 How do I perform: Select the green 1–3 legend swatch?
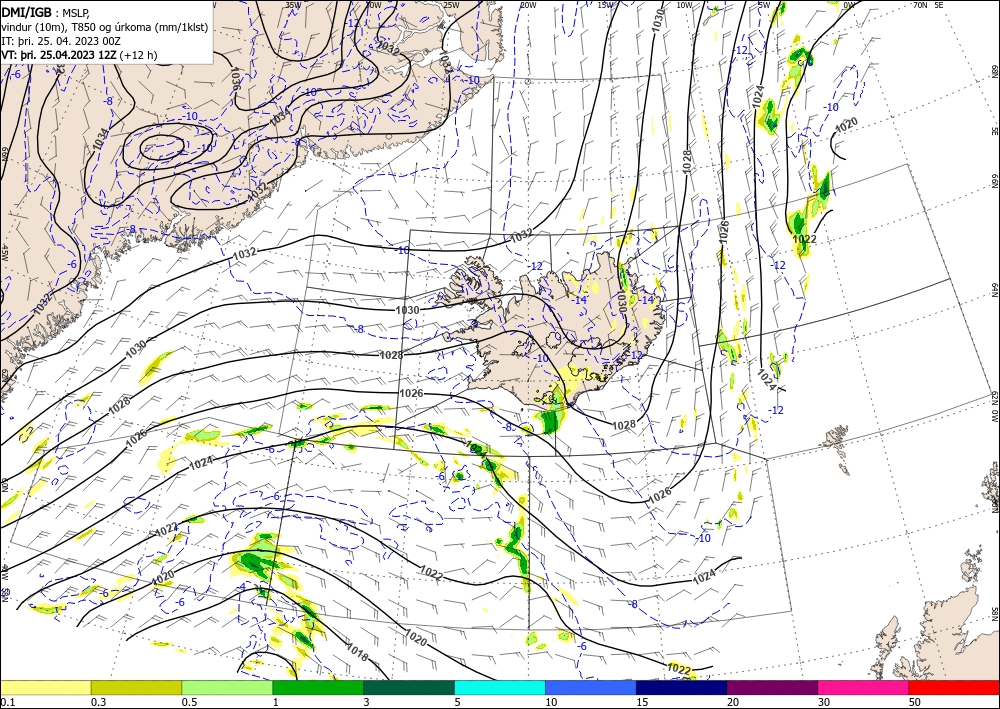coord(318,687)
